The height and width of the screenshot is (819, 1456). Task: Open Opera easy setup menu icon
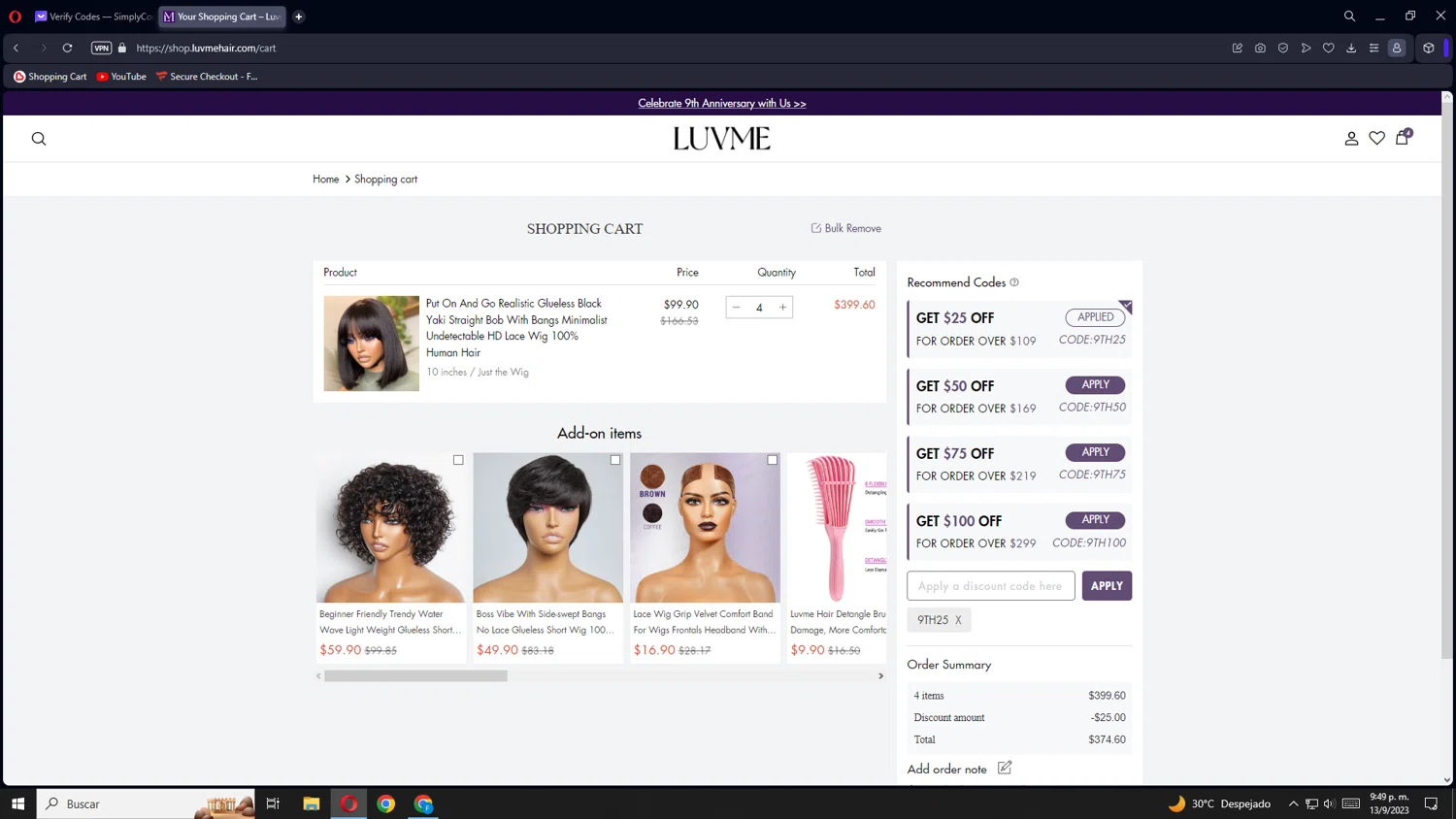pyautogui.click(x=1374, y=48)
